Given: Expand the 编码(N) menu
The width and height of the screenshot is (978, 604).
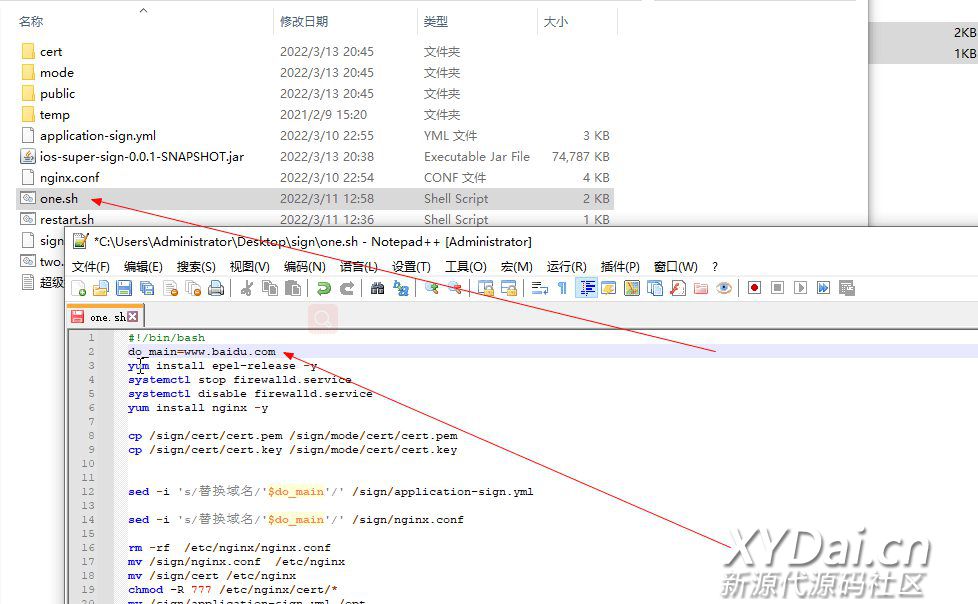Looking at the screenshot, I should click(x=304, y=266).
